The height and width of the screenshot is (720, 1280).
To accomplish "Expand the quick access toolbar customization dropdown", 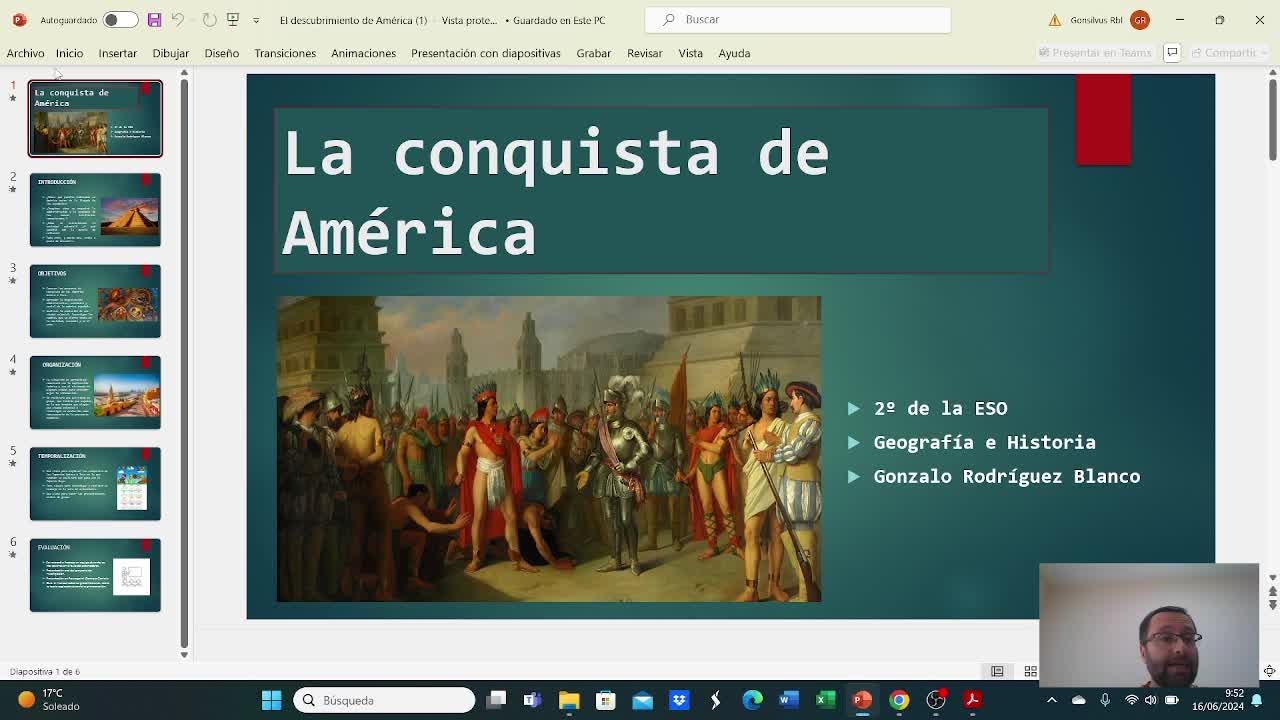I will pos(256,20).
